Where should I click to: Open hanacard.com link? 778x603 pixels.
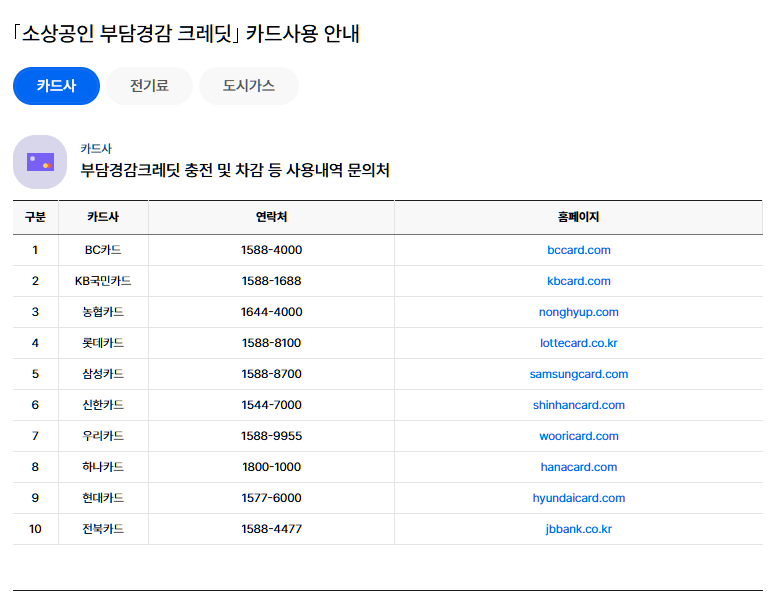tap(579, 467)
